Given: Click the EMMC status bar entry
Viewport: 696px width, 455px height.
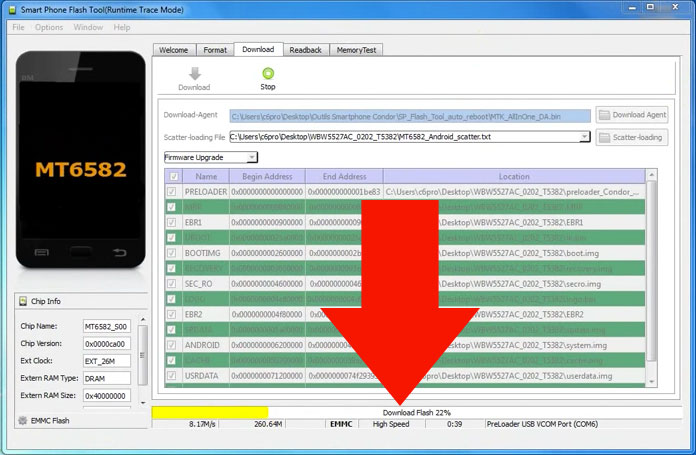Looking at the screenshot, I should tap(341, 424).
